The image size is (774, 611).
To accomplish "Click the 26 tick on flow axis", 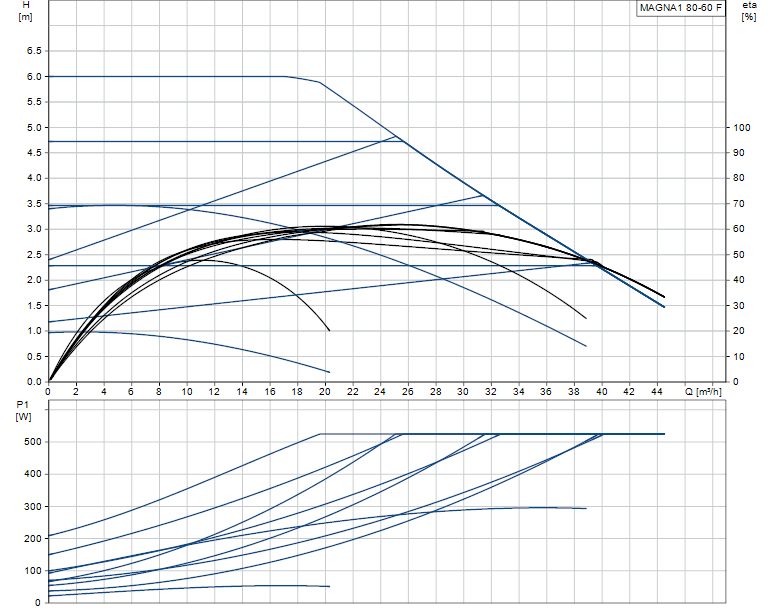I will [x=407, y=391].
